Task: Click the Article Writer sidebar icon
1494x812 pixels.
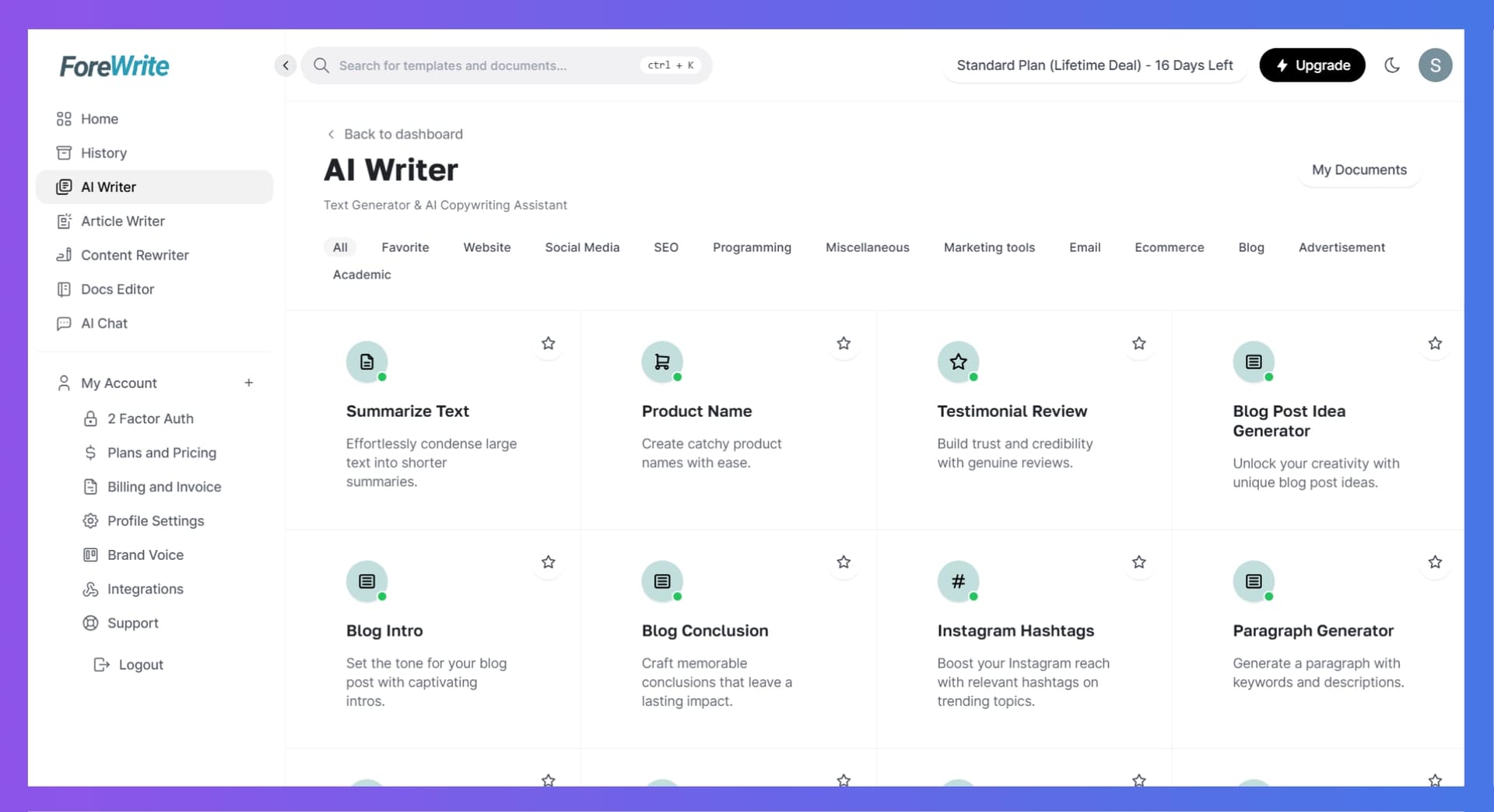Action: coord(64,221)
